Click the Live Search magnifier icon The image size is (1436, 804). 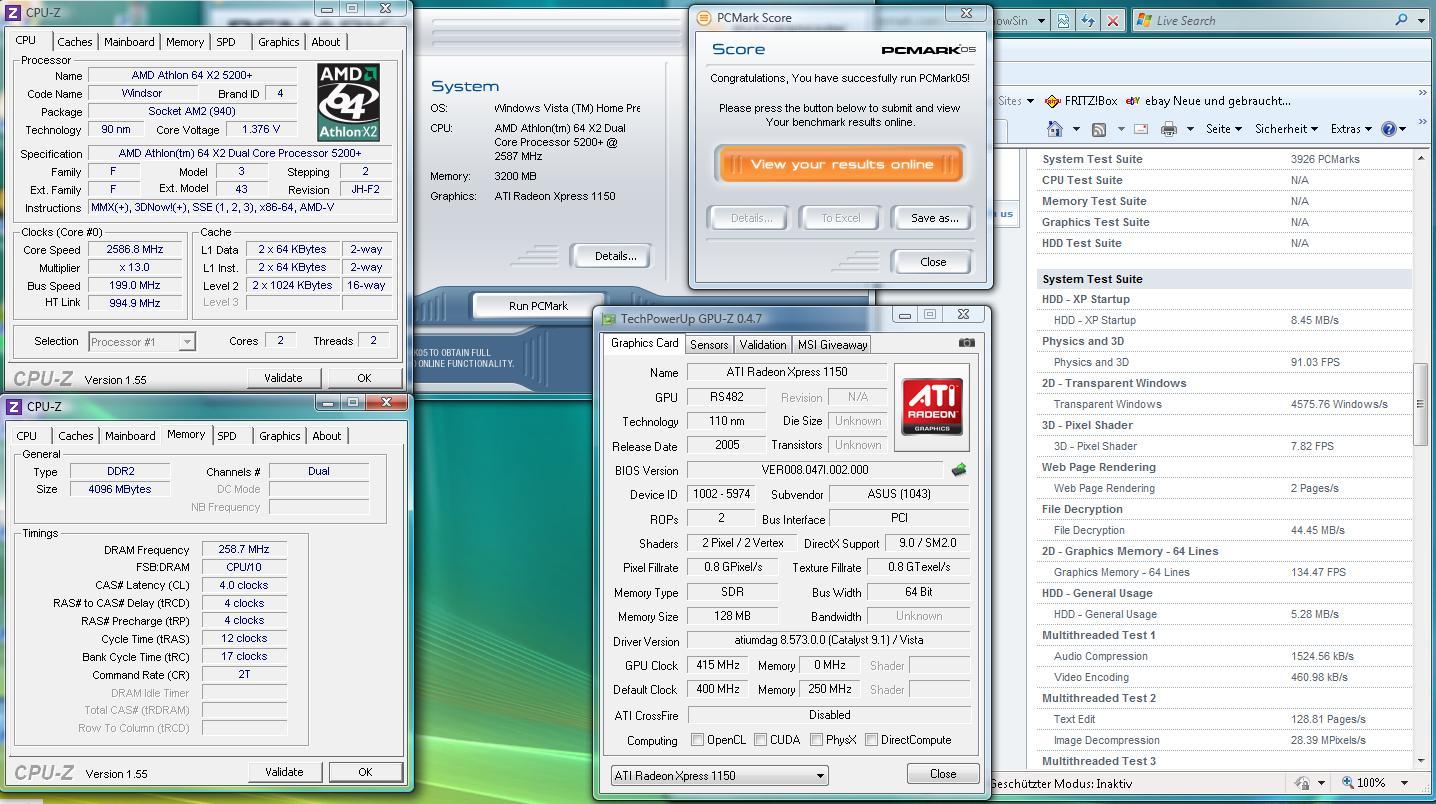[1401, 20]
